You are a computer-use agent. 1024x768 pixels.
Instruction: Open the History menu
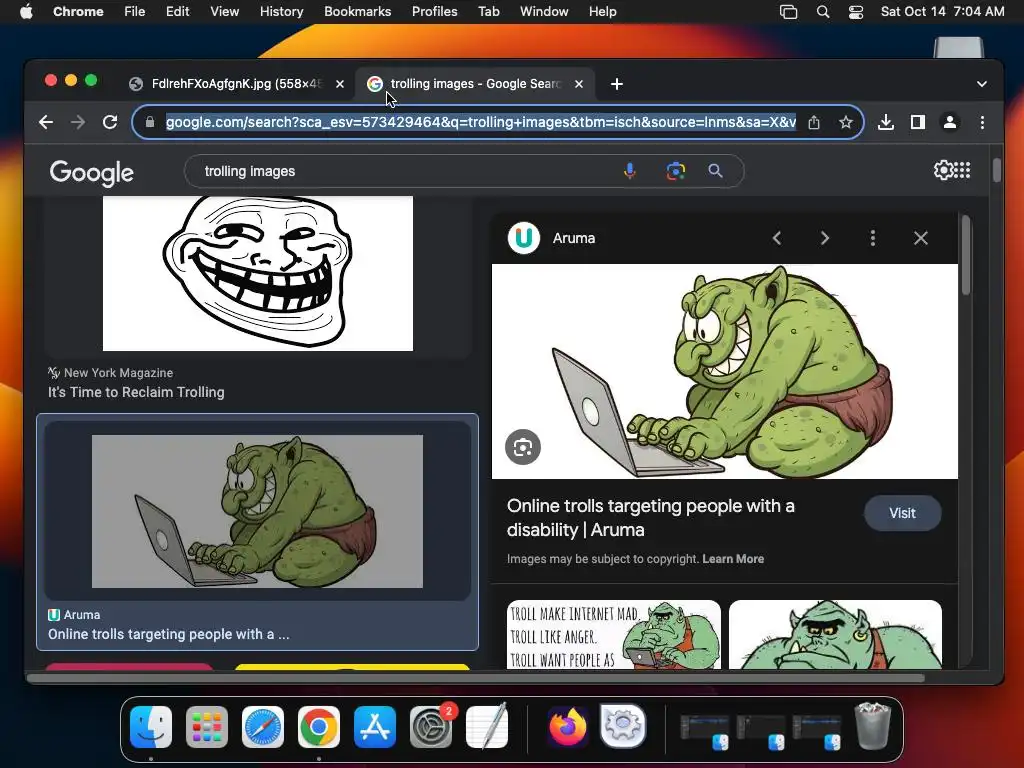click(x=281, y=11)
